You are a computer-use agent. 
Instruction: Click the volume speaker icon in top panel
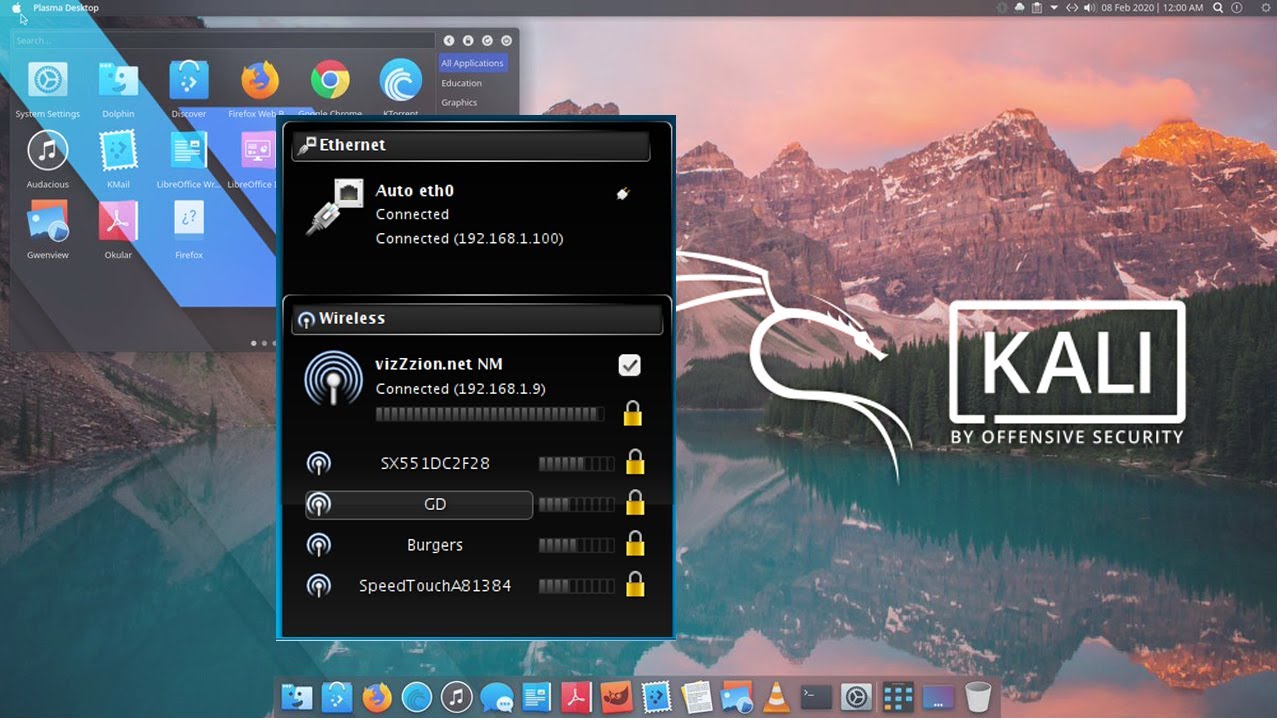1089,8
